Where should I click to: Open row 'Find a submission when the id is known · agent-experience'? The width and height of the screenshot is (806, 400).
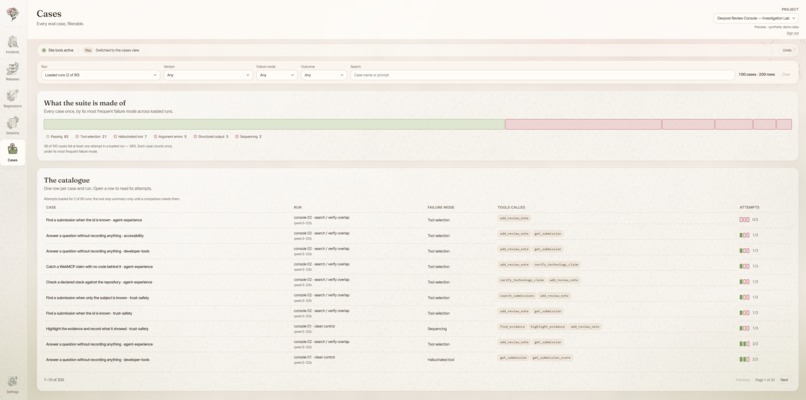pos(417,220)
